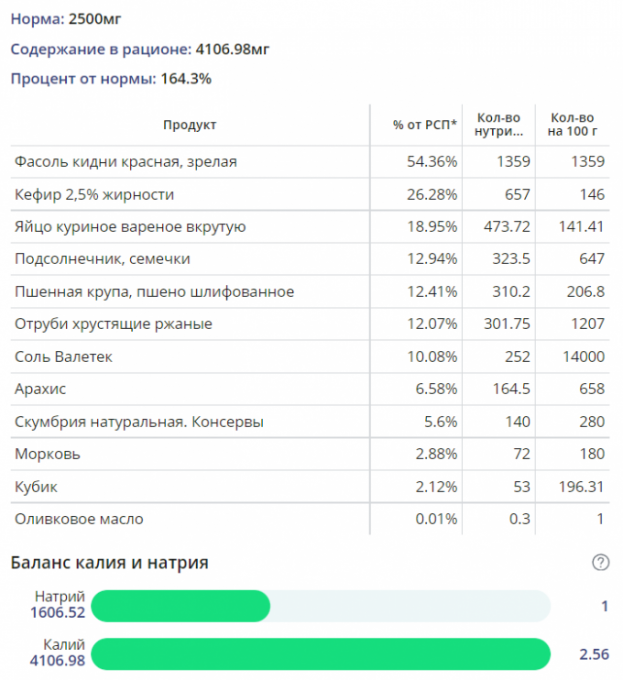Click the Кол-во нутри... column header
Viewport: 623px width, 680px height.
pyautogui.click(x=500, y=124)
